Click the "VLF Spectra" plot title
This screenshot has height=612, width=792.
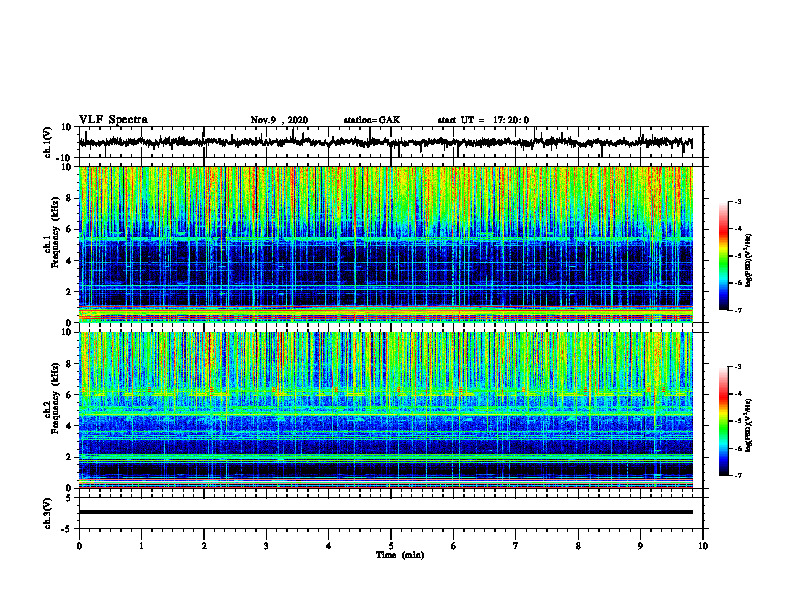113,120
